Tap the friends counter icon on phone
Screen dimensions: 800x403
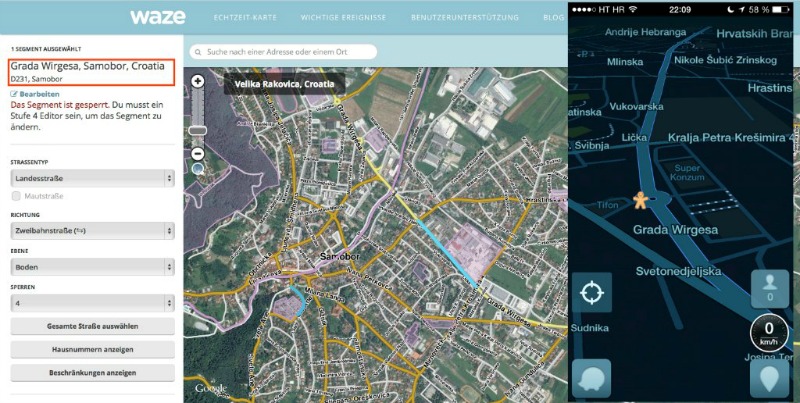[x=769, y=288]
